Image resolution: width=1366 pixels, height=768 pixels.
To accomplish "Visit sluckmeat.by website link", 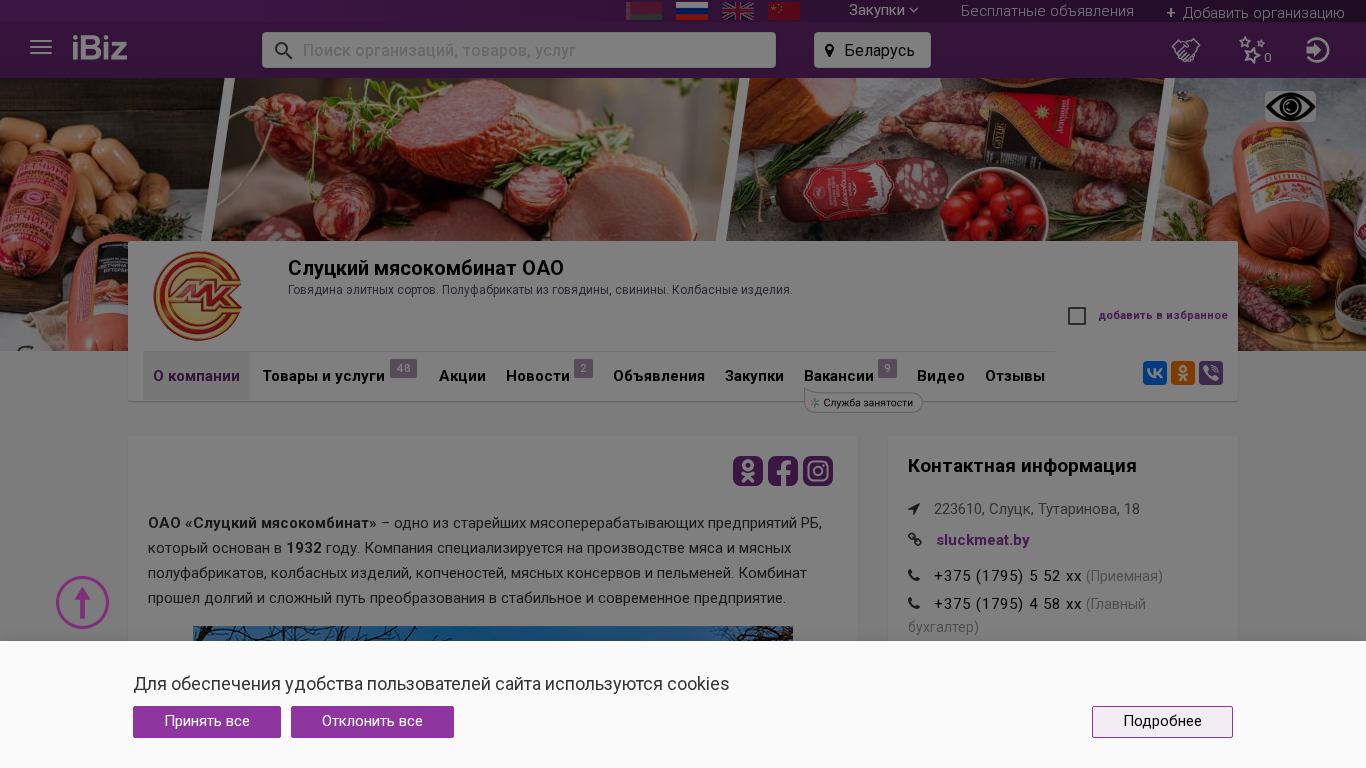I will tap(983, 540).
